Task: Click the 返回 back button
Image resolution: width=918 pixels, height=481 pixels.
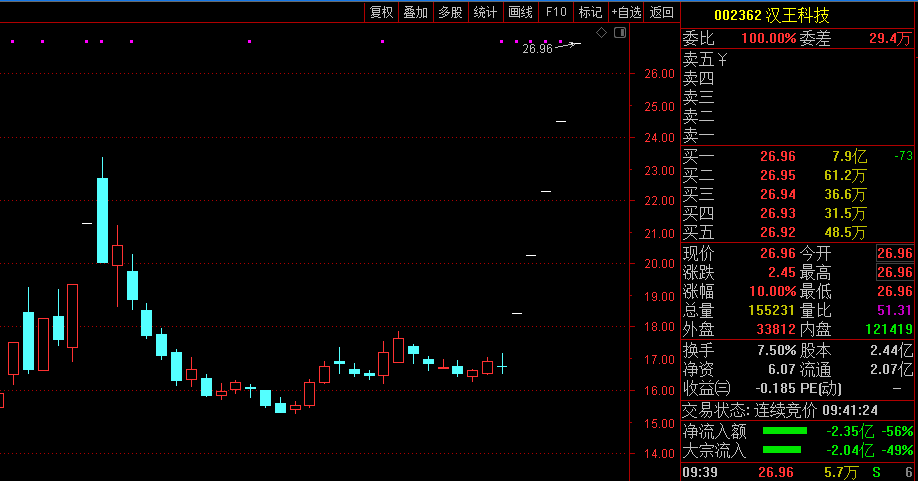Action: pos(662,12)
